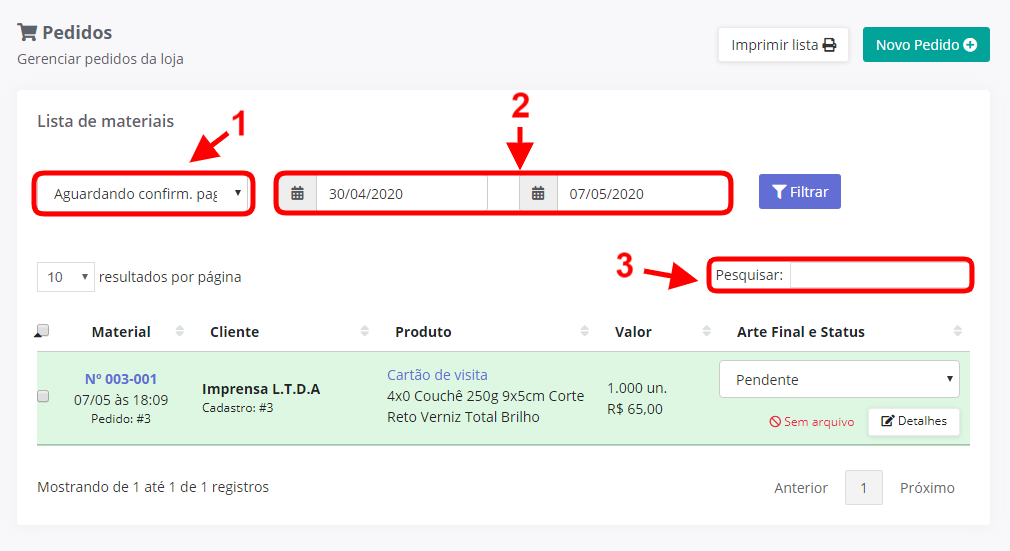1010x551 pixels.
Task: Click the Imprimir lista button
Action: coord(783,45)
